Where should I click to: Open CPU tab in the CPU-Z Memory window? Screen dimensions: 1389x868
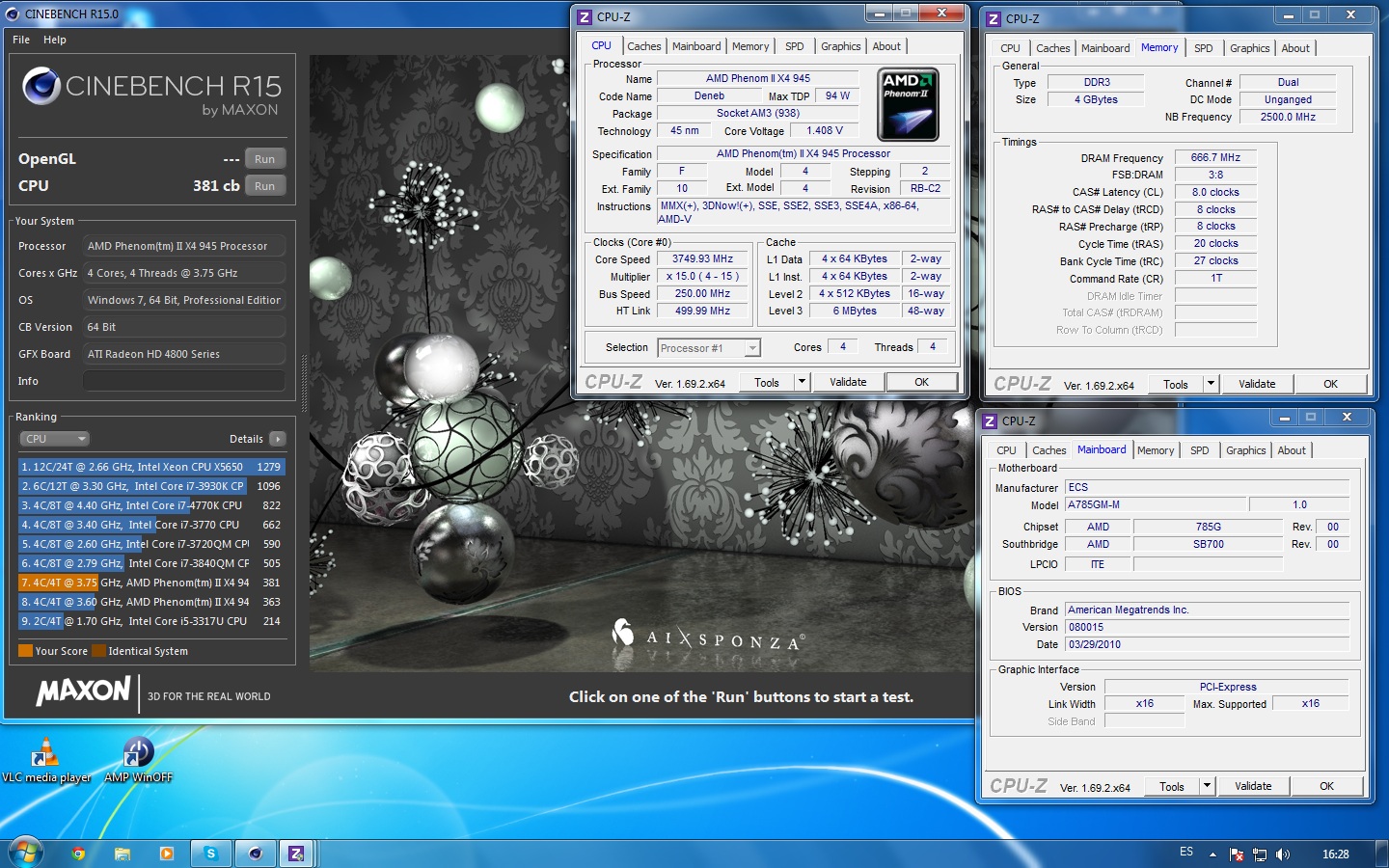[1010, 48]
